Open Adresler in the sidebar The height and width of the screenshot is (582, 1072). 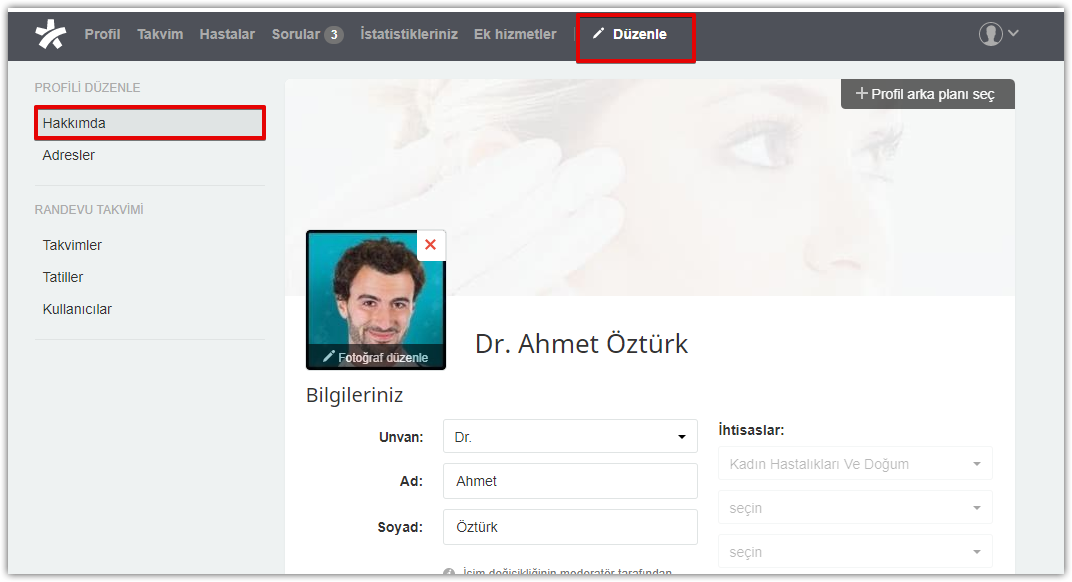click(x=68, y=155)
